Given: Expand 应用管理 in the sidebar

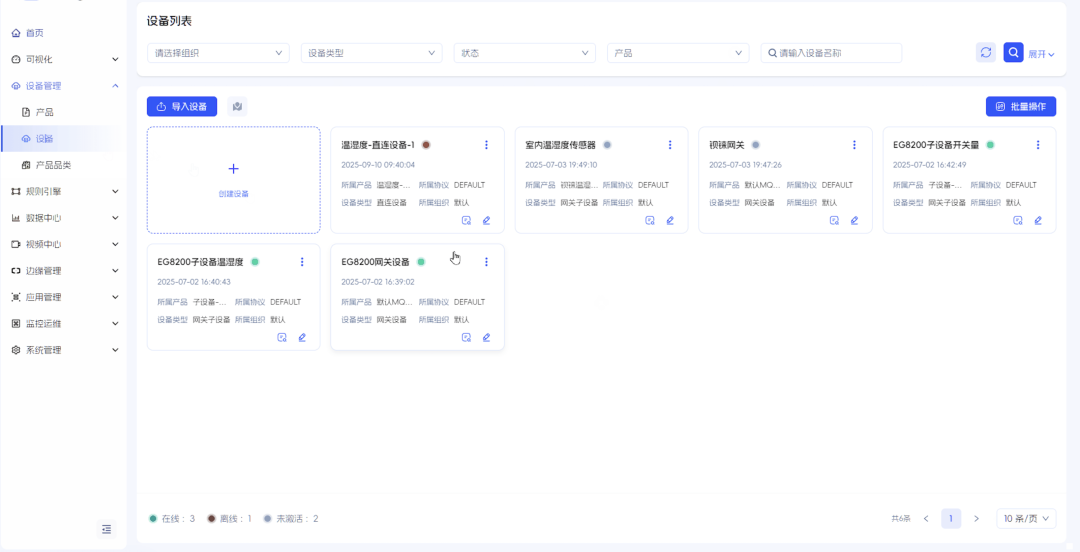Looking at the screenshot, I should coord(64,297).
